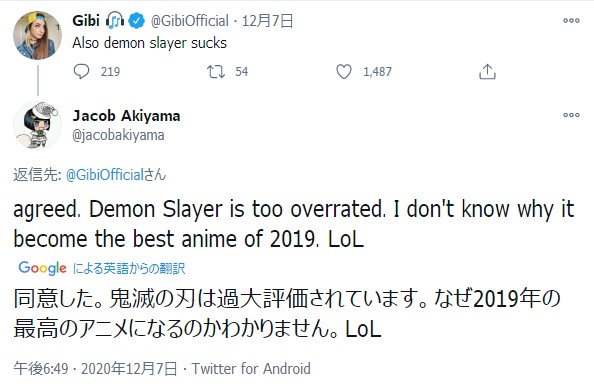Open Jacob Akiyama's avatar

point(38,125)
